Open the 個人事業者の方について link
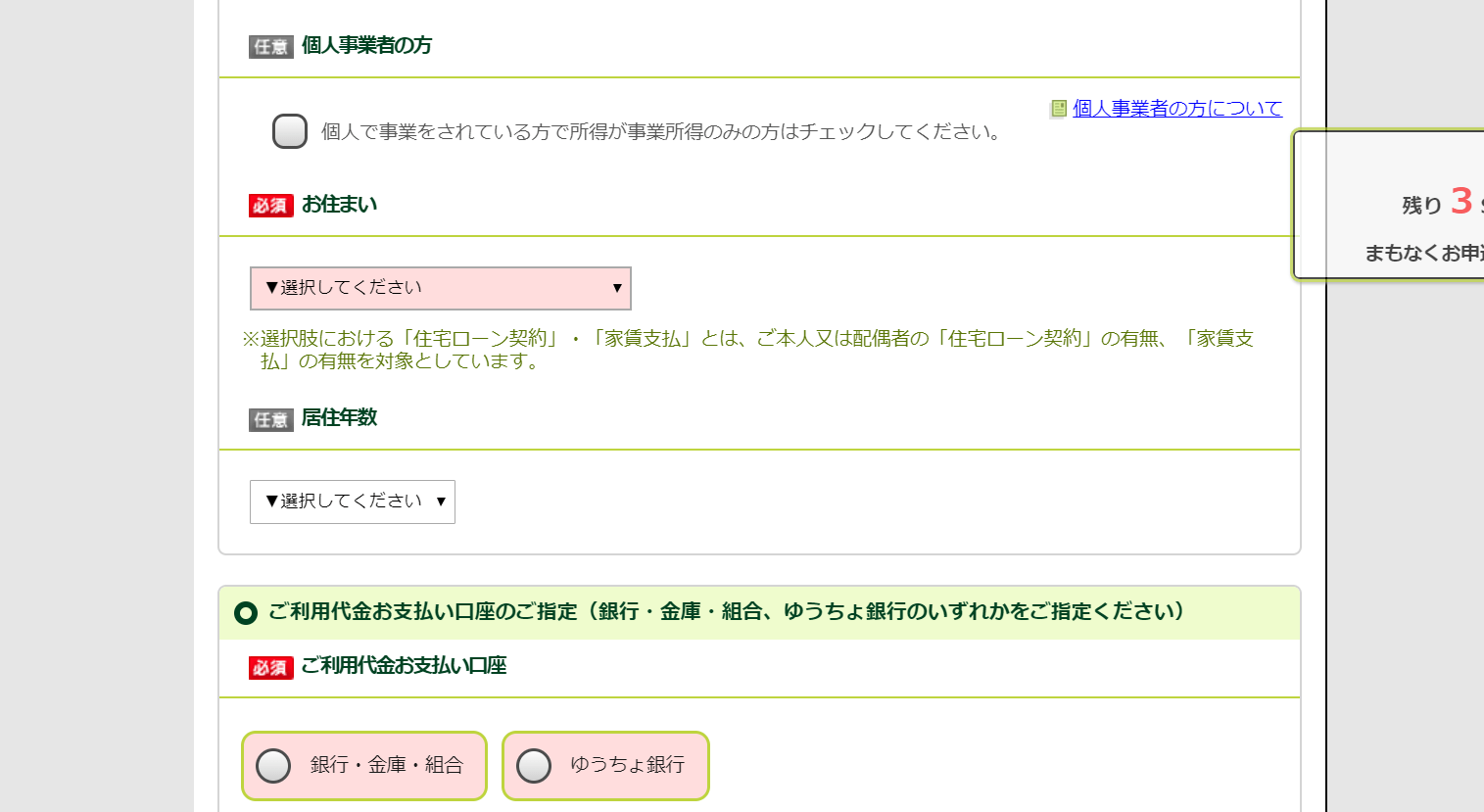Viewport: 1484px width, 812px height. [x=1176, y=109]
